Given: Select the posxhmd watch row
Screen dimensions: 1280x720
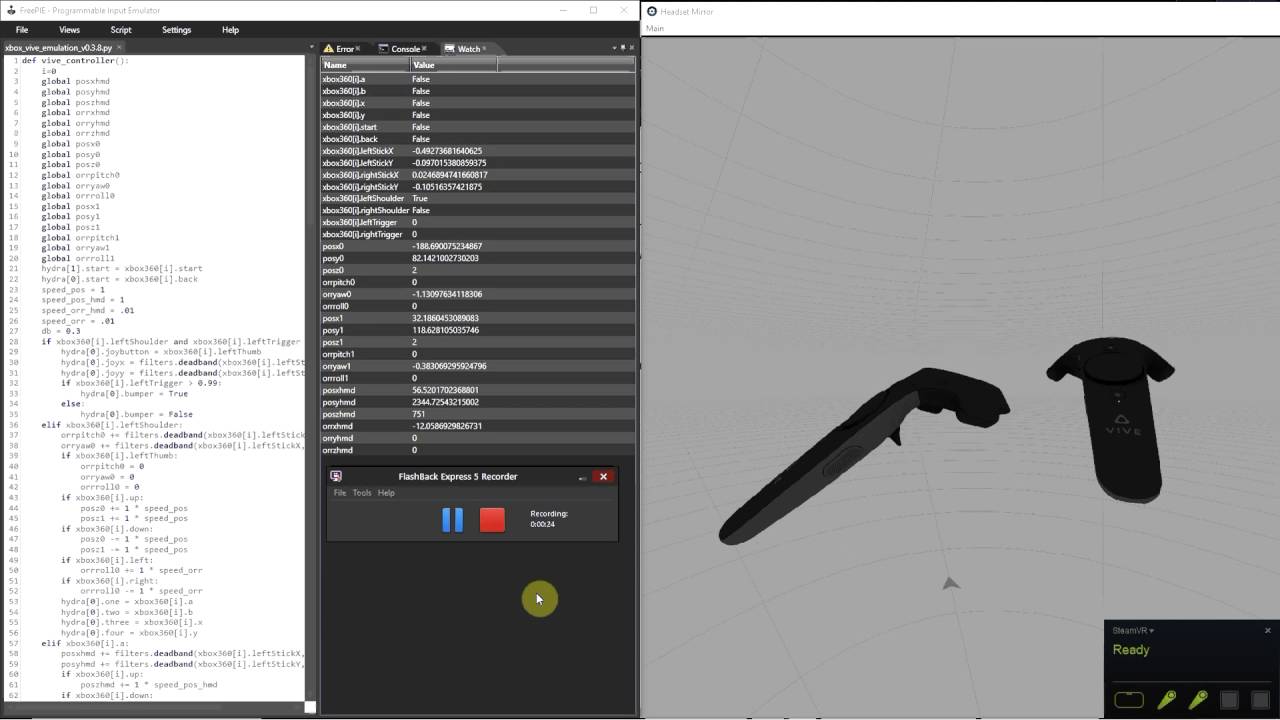Looking at the screenshot, I should pos(478,390).
